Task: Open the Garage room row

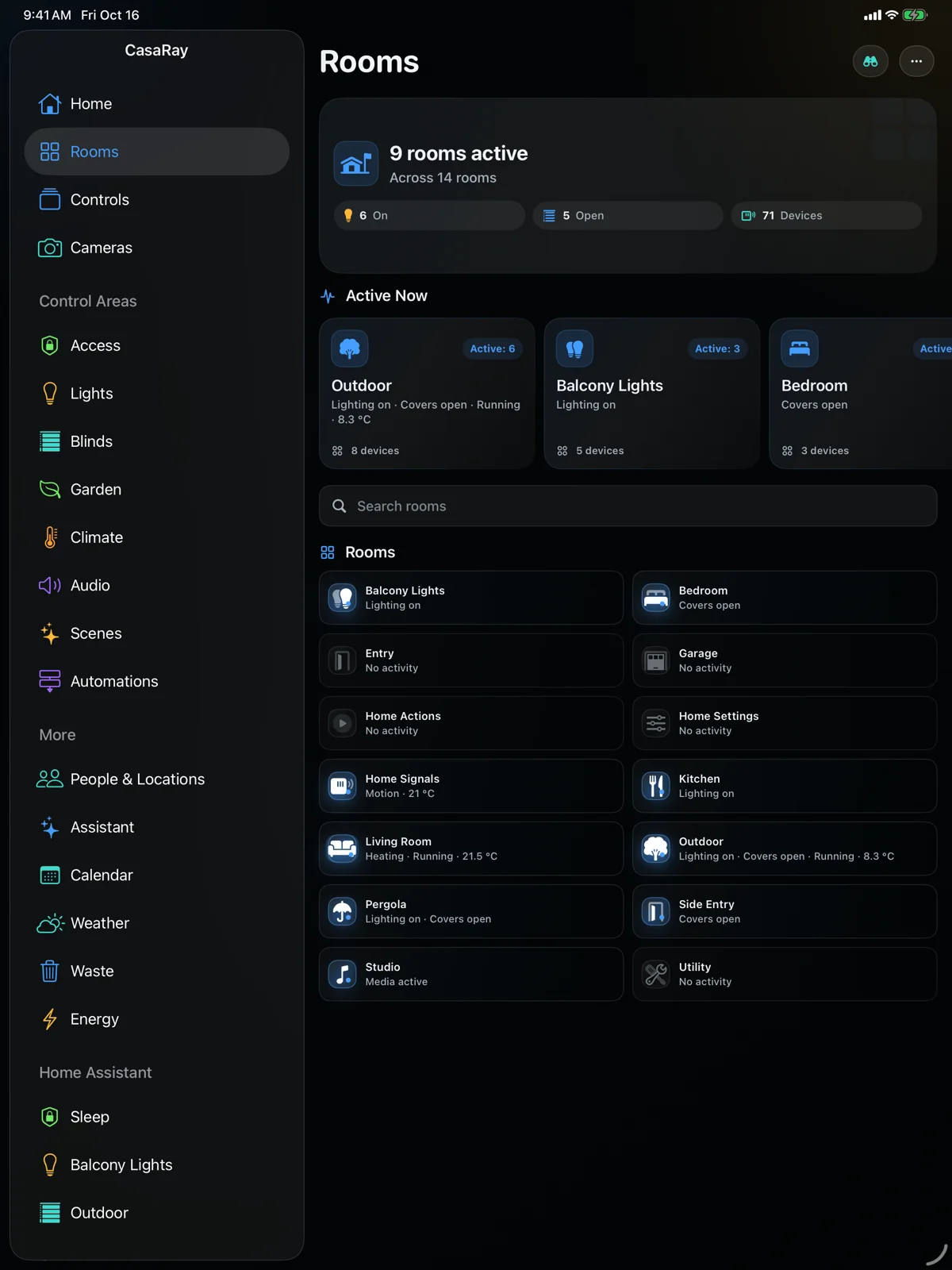Action: click(785, 660)
